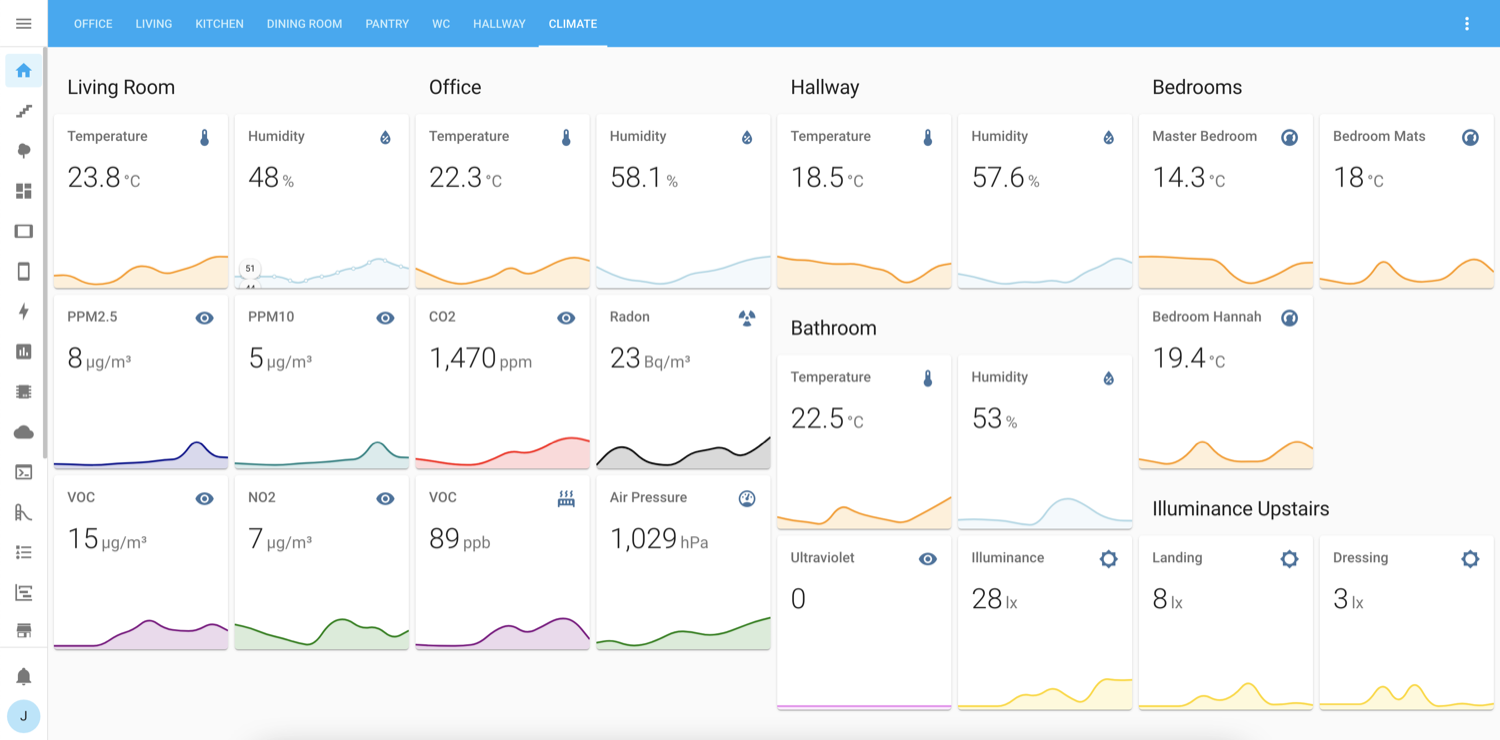Open Hallway Temperature value 18.5 °C
The width and height of the screenshot is (1500, 740).
click(827, 178)
